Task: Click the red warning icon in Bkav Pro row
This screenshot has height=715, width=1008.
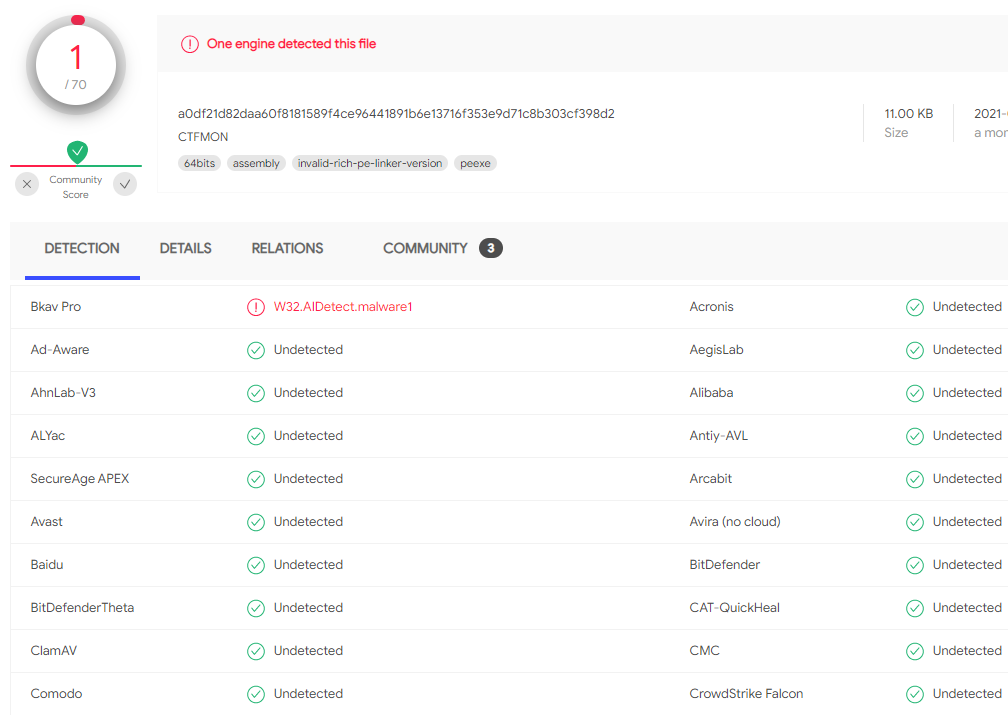Action: point(256,307)
